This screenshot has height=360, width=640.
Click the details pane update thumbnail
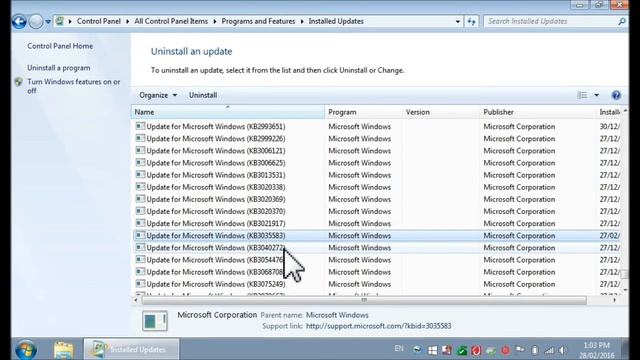155,321
